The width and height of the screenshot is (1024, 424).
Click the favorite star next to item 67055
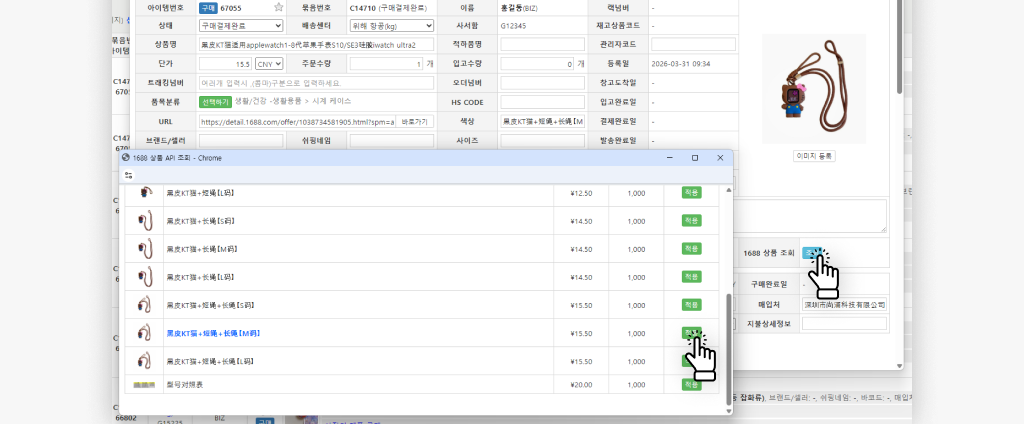[x=279, y=8]
